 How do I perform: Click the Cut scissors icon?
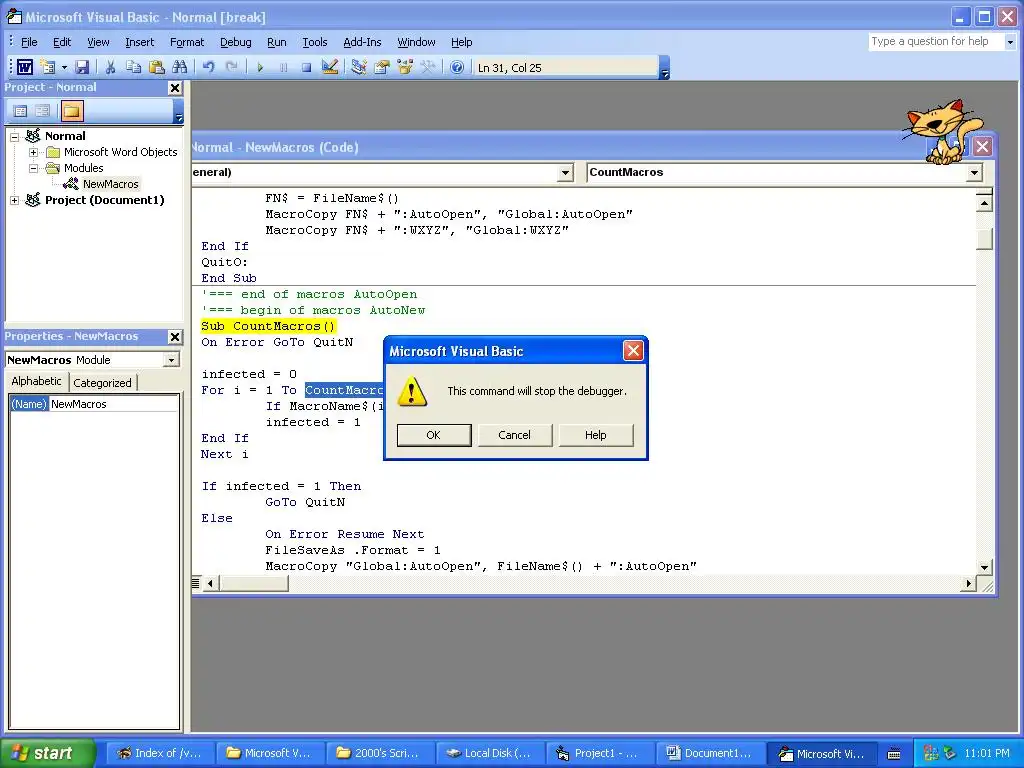pyautogui.click(x=110, y=67)
